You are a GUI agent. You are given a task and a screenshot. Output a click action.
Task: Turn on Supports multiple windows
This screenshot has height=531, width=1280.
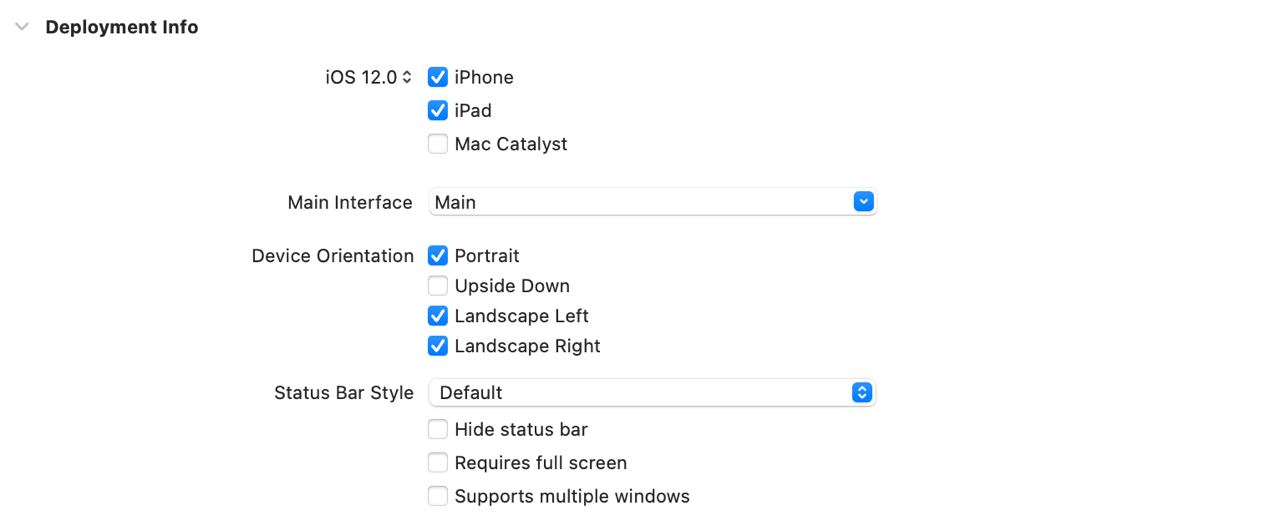tap(438, 496)
